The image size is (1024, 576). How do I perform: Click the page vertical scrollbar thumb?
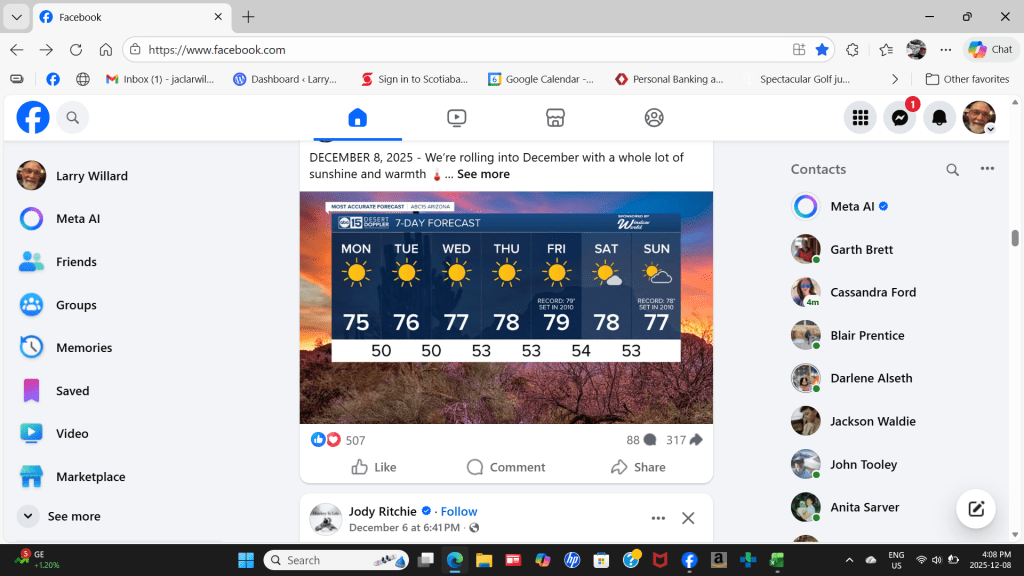1015,237
